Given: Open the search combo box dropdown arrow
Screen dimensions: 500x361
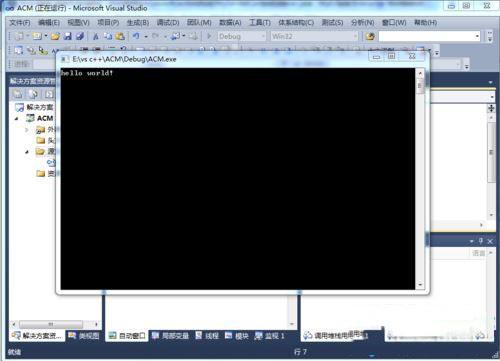Looking at the screenshot, I should click(477, 36).
